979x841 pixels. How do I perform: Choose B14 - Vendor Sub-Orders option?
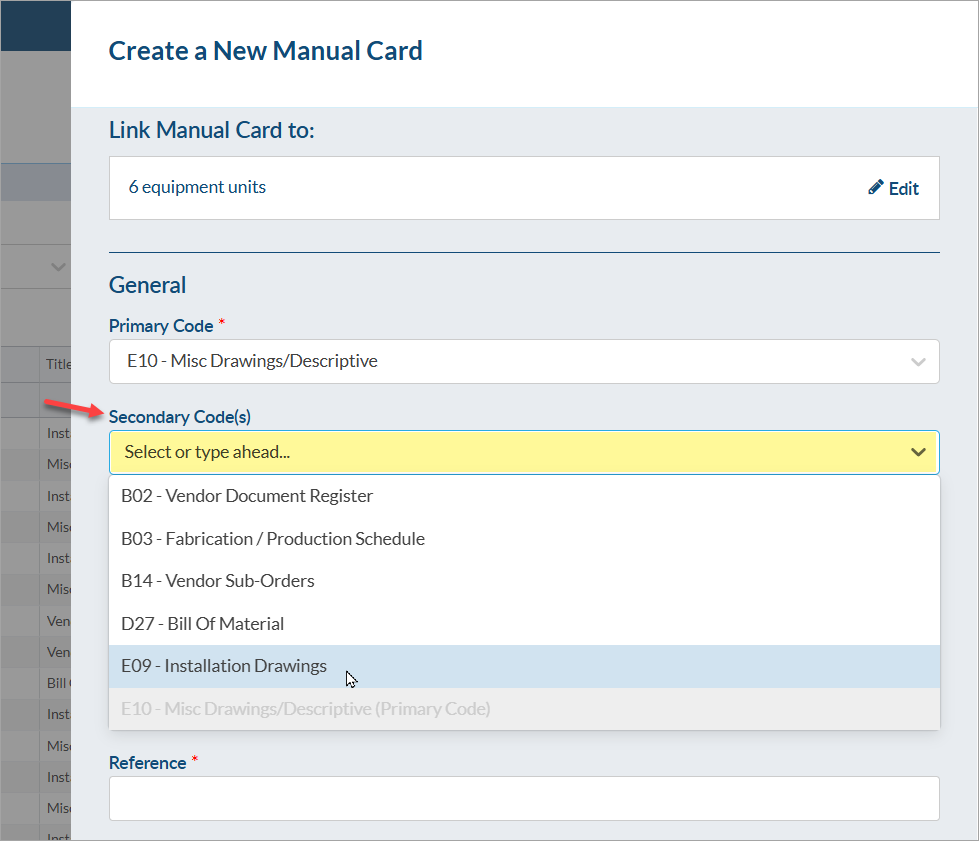pos(524,581)
